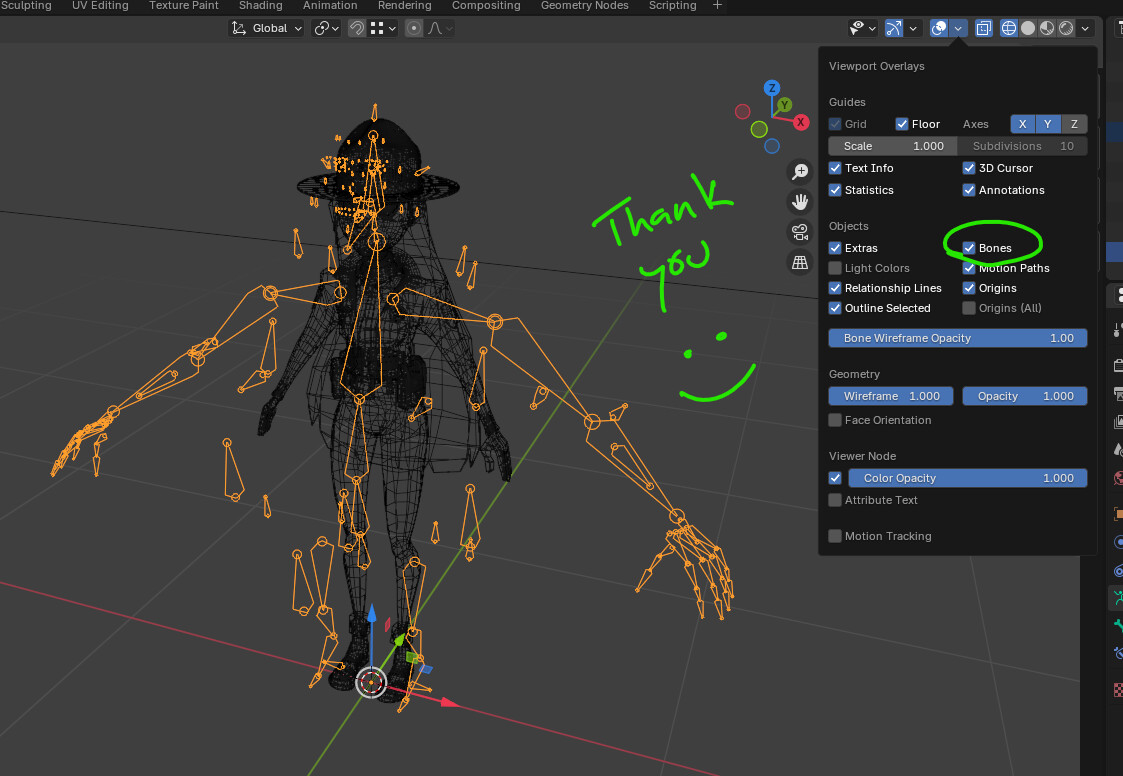Click the zoom viewport magnifier icon
This screenshot has width=1123, height=776.
(800, 171)
